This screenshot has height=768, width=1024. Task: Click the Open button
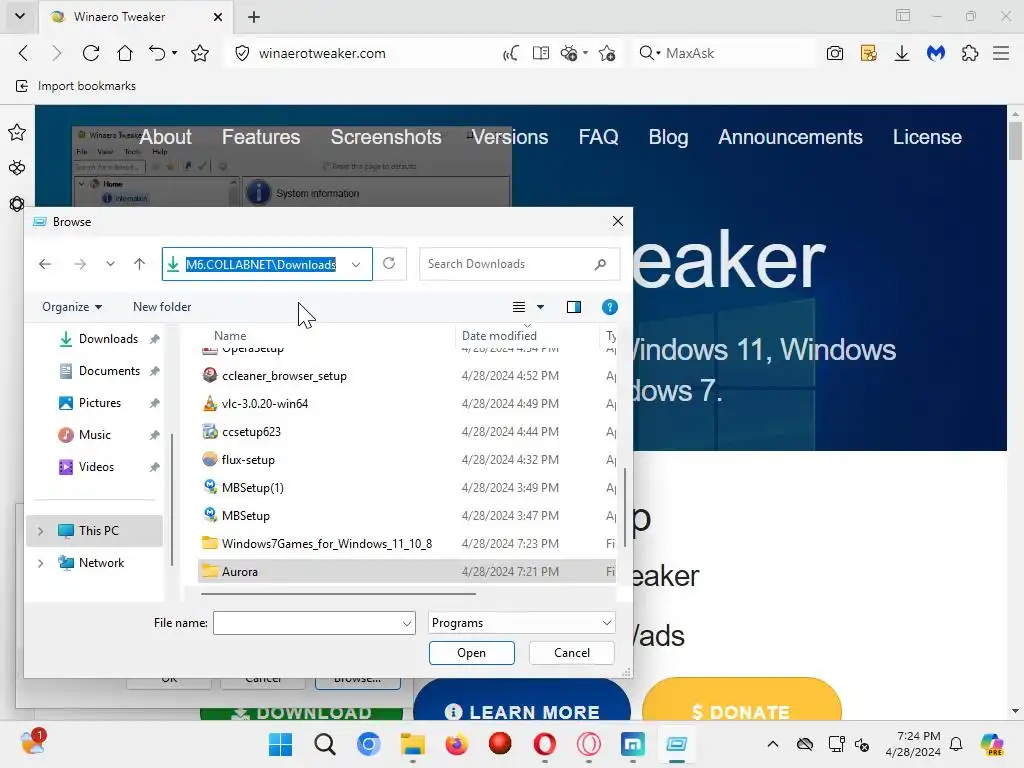(x=472, y=653)
